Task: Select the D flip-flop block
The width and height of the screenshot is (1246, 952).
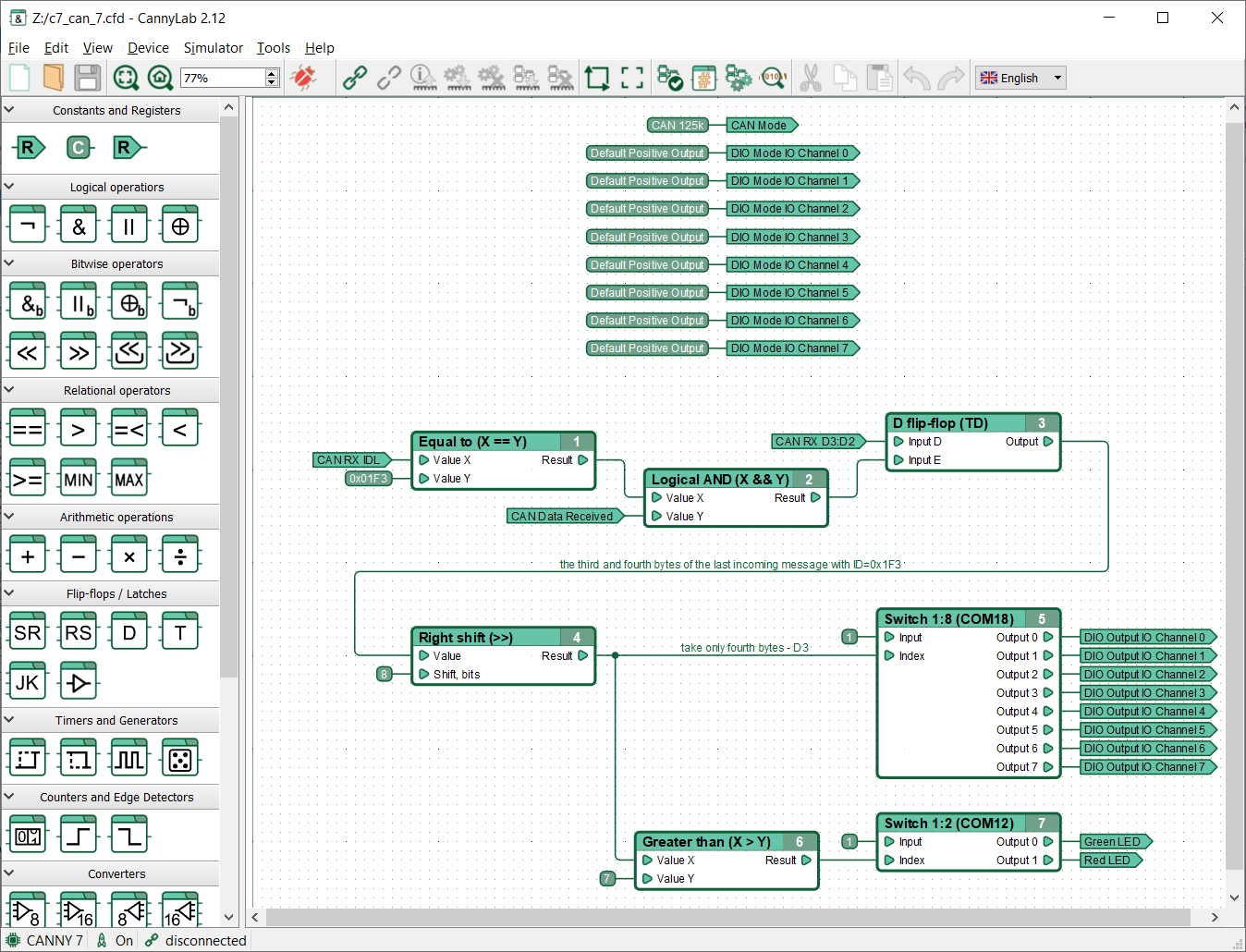Action: click(x=128, y=630)
